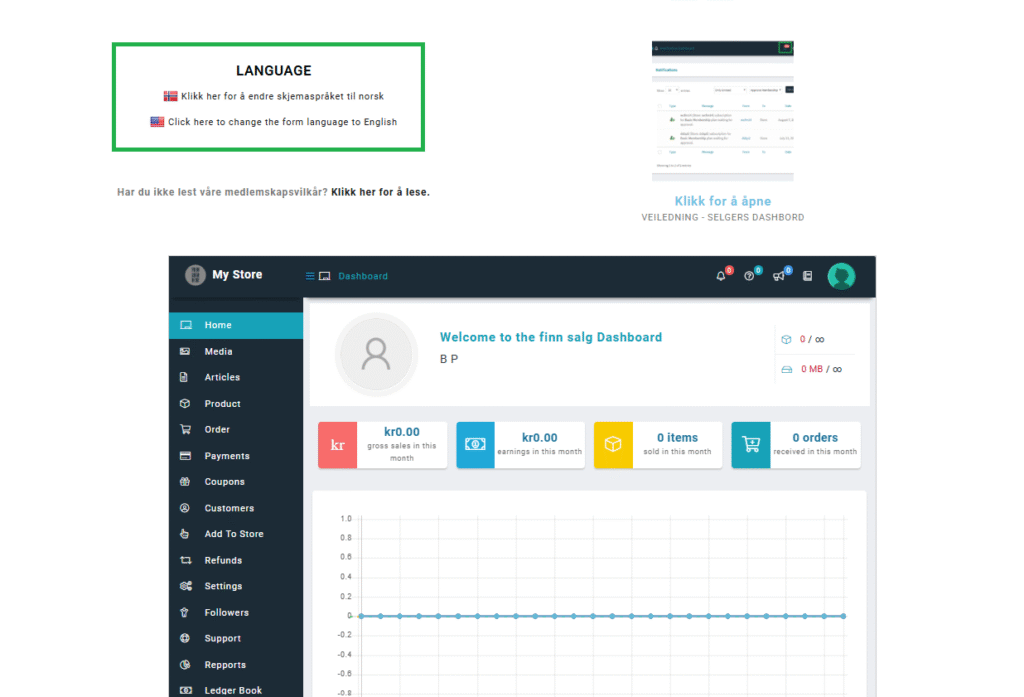
Task: Select Payments in the sidebar
Action: pyautogui.click(x=227, y=456)
